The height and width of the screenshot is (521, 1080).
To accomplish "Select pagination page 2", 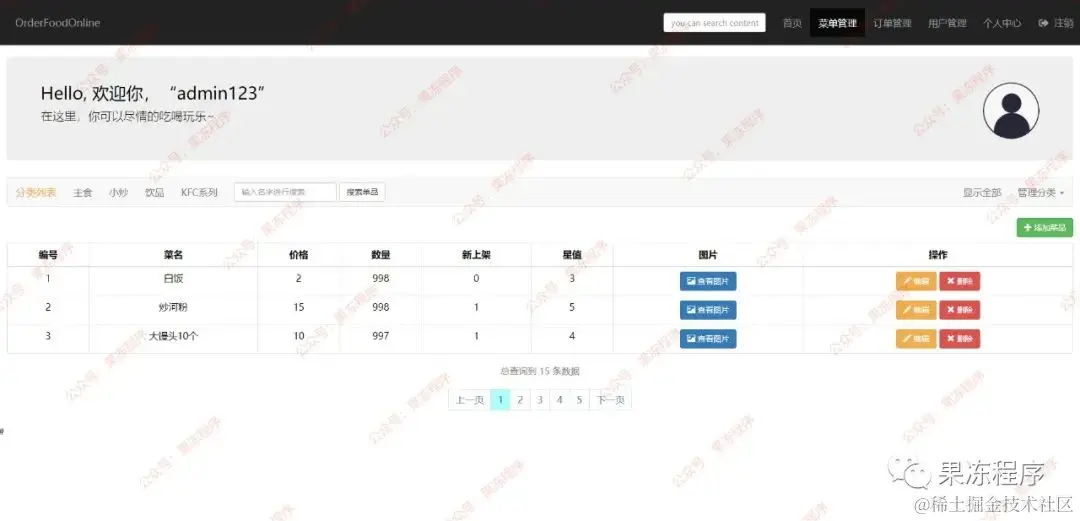I will [520, 400].
